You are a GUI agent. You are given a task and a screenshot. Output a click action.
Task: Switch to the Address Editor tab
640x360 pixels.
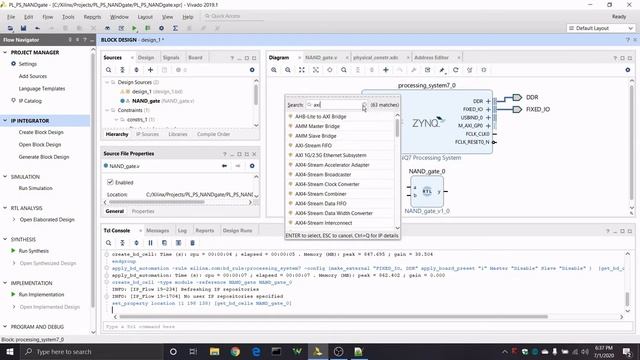point(431,58)
